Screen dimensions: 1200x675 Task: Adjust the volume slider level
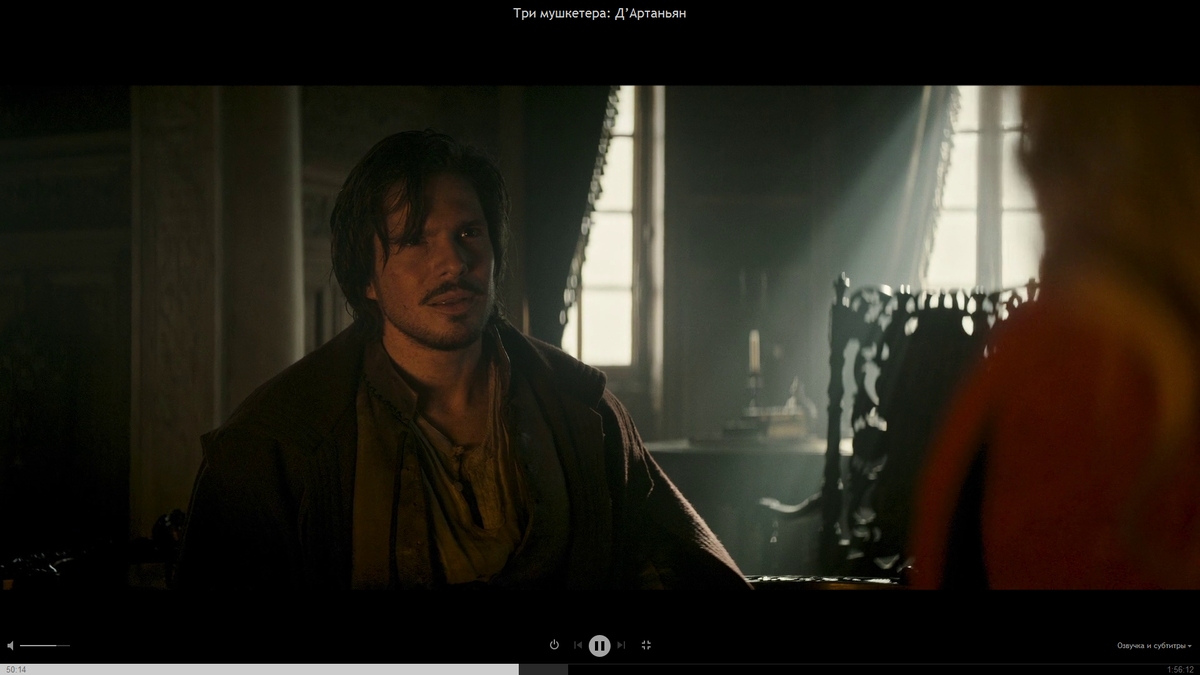pyautogui.click(x=45, y=645)
